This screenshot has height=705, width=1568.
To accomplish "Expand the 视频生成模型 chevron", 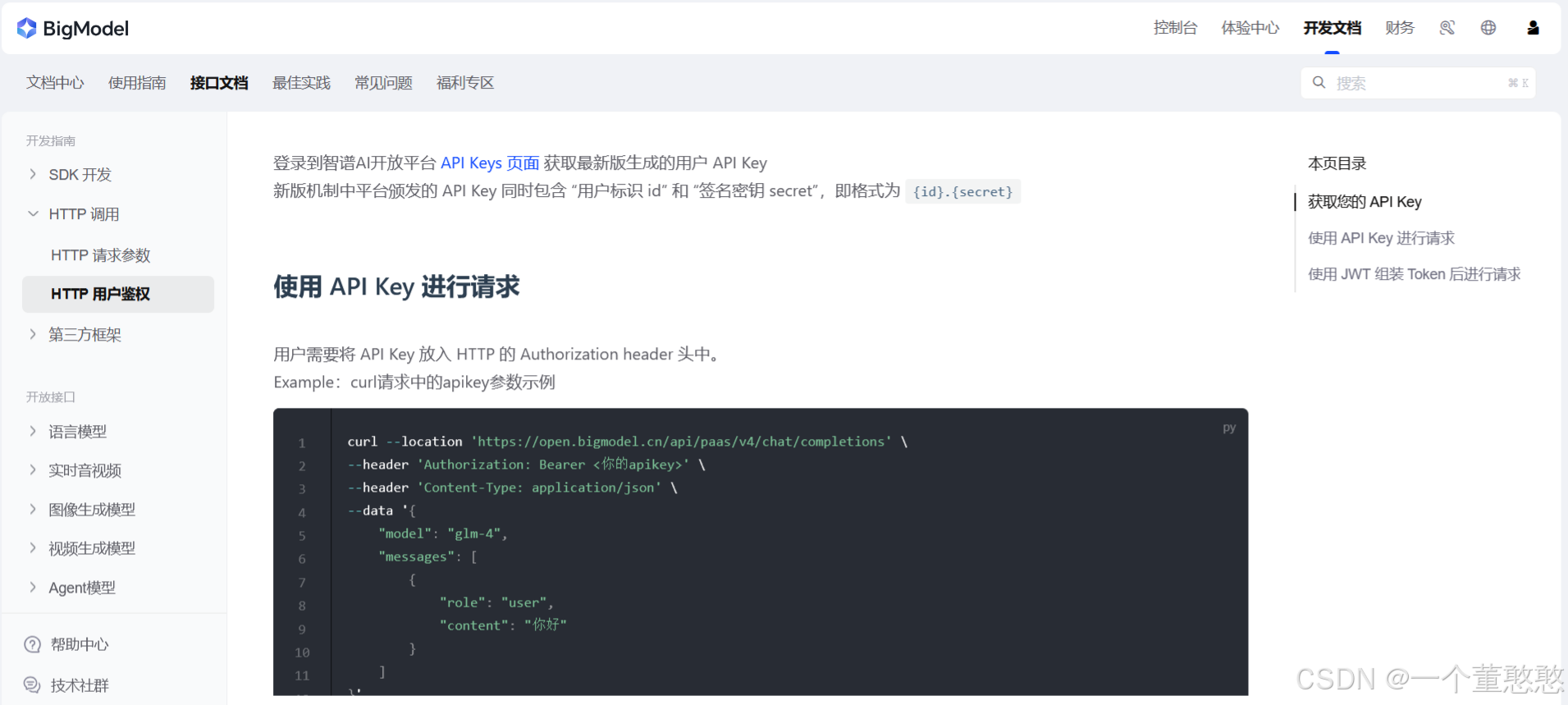I will (33, 547).
